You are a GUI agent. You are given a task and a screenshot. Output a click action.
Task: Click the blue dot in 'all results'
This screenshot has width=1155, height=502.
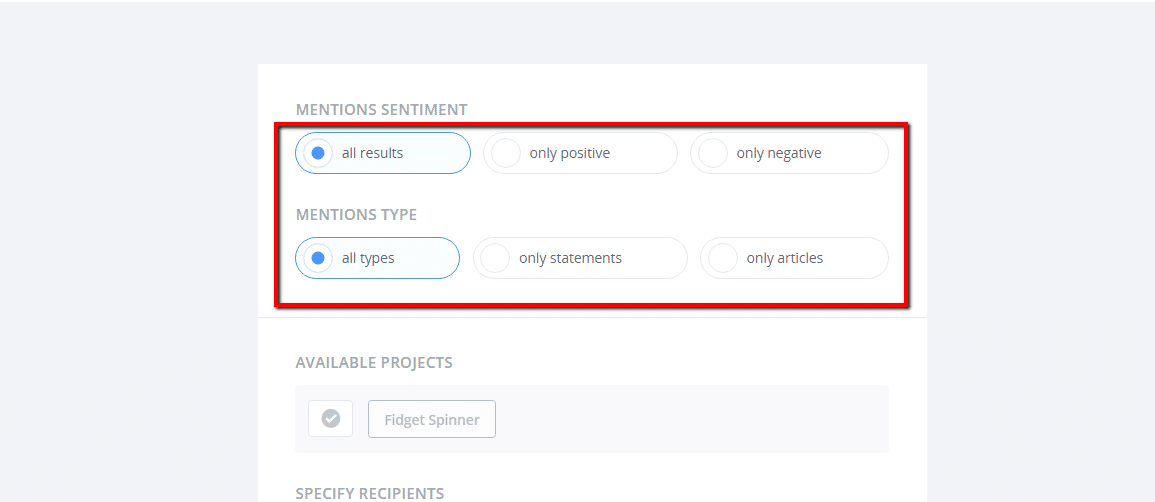[x=318, y=153]
